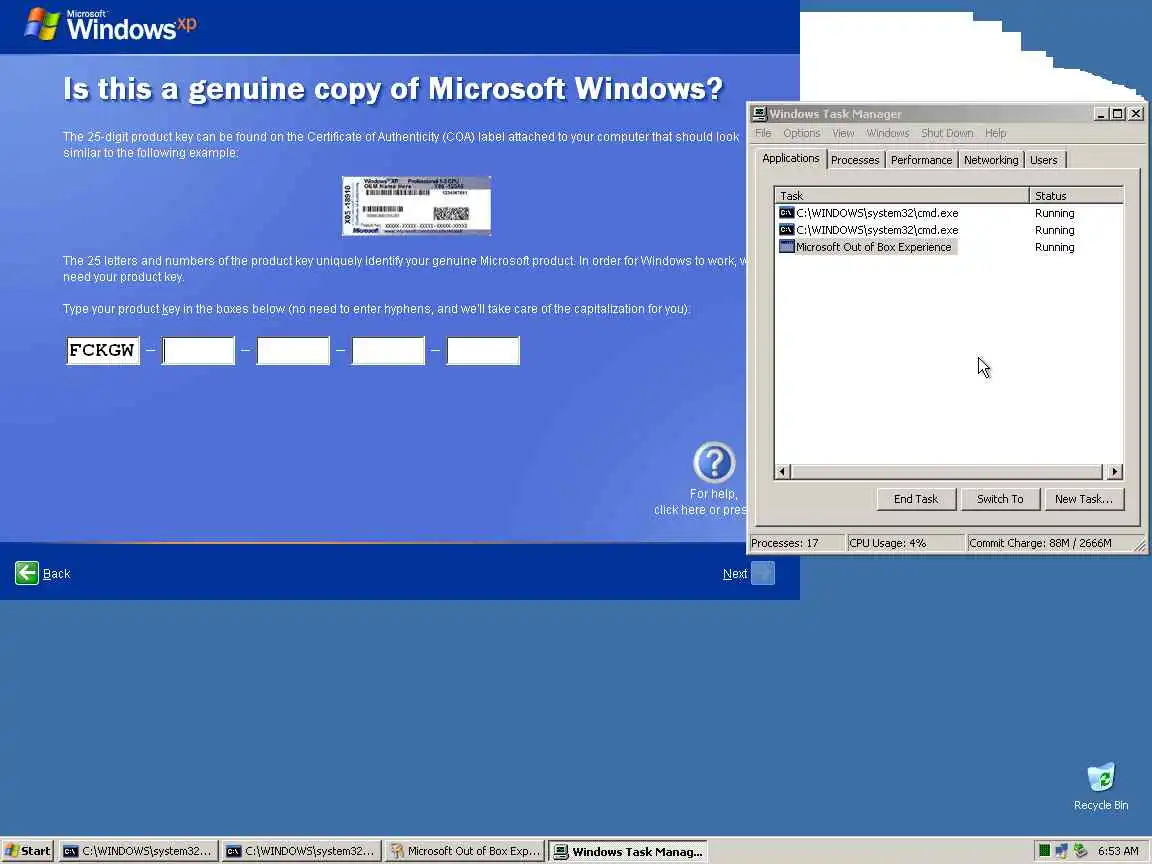Screen dimensions: 1152x864
Task: Click the Windows Task Manager taskbar button
Action: [627, 852]
